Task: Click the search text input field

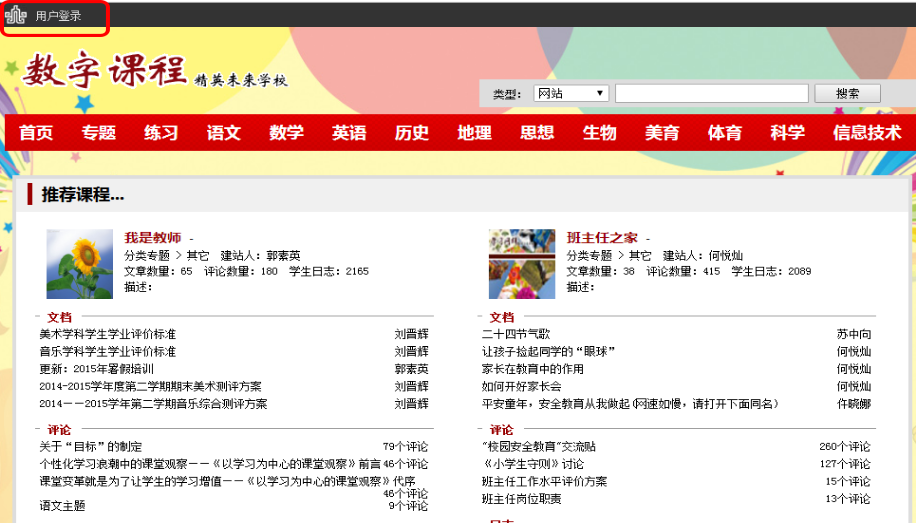Action: click(711, 93)
